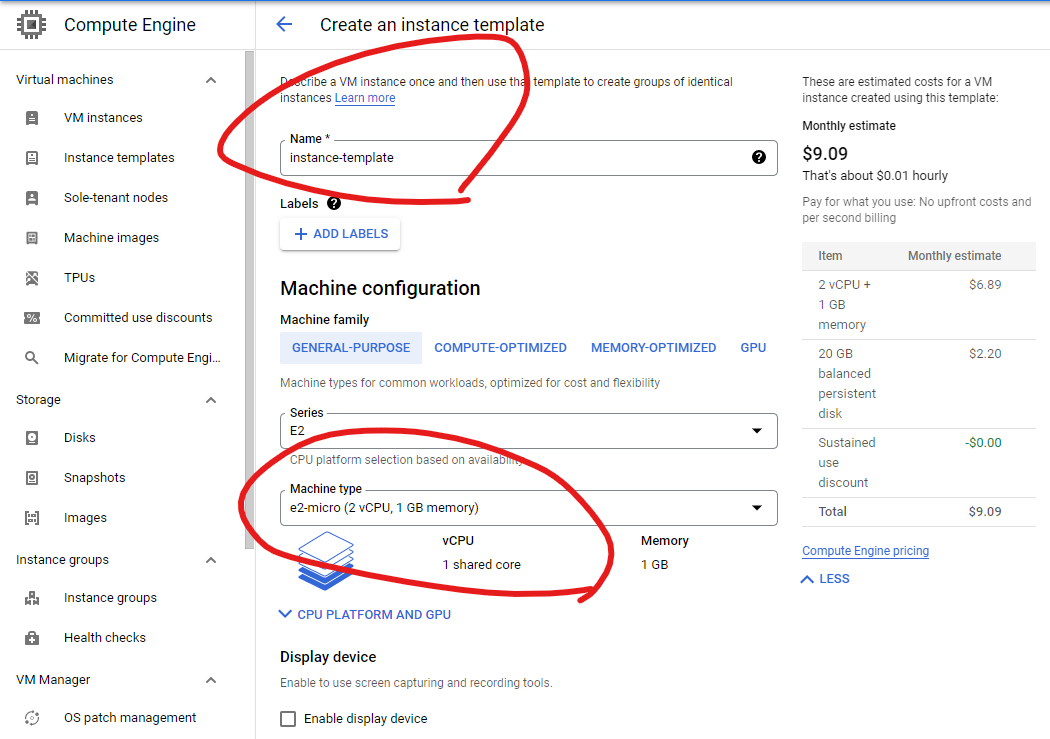Open the Labels help icon
This screenshot has height=739, width=1050.
[334, 203]
